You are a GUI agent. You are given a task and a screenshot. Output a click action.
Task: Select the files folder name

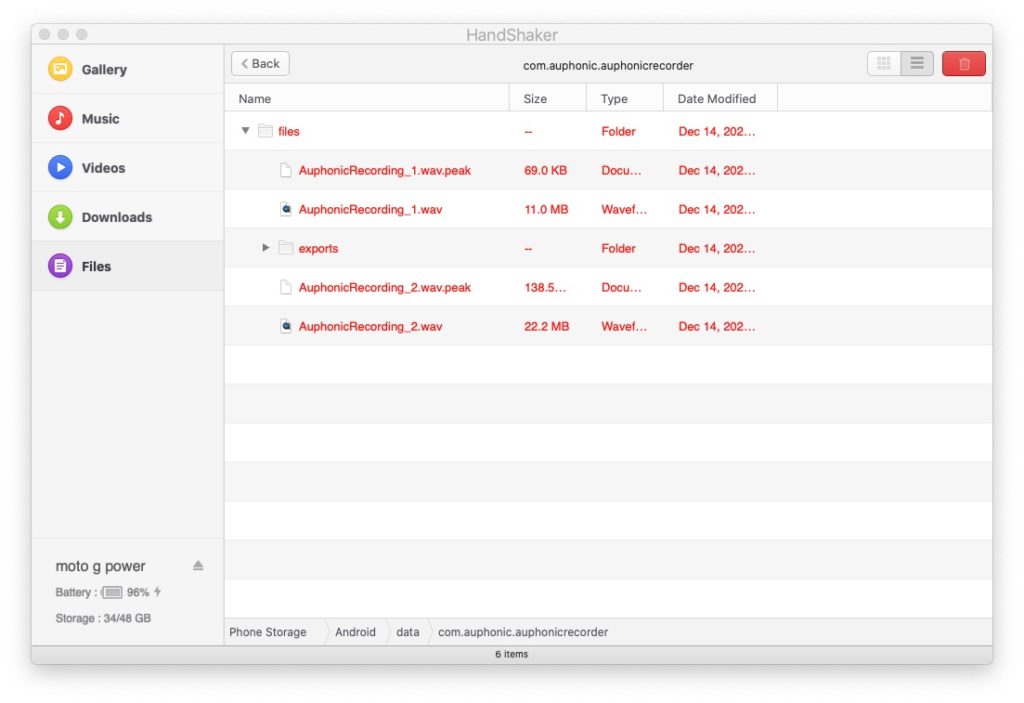click(289, 131)
